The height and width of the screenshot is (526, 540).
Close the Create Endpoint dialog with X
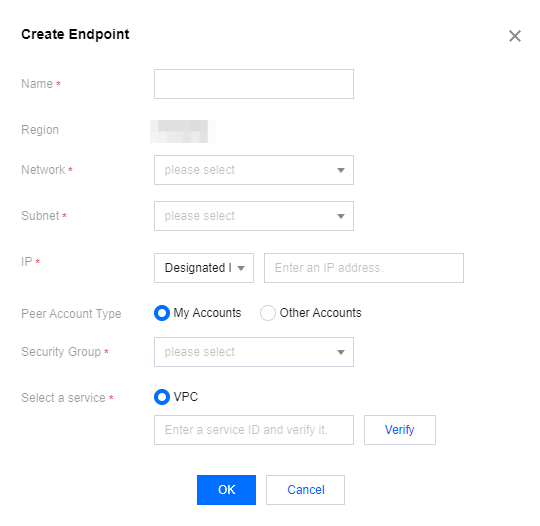pyautogui.click(x=515, y=36)
